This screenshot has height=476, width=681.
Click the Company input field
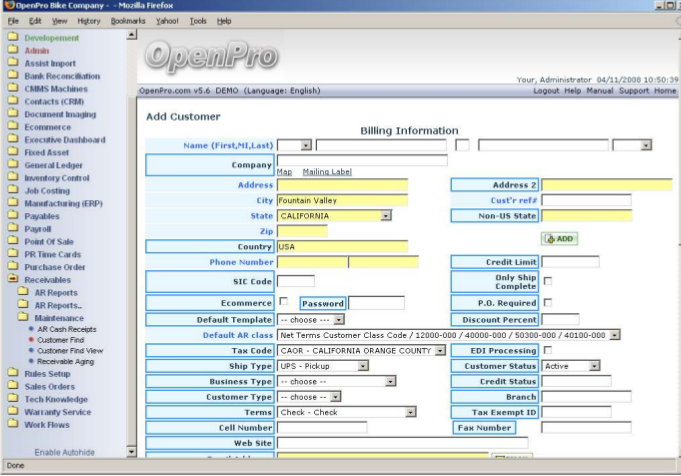pos(361,160)
